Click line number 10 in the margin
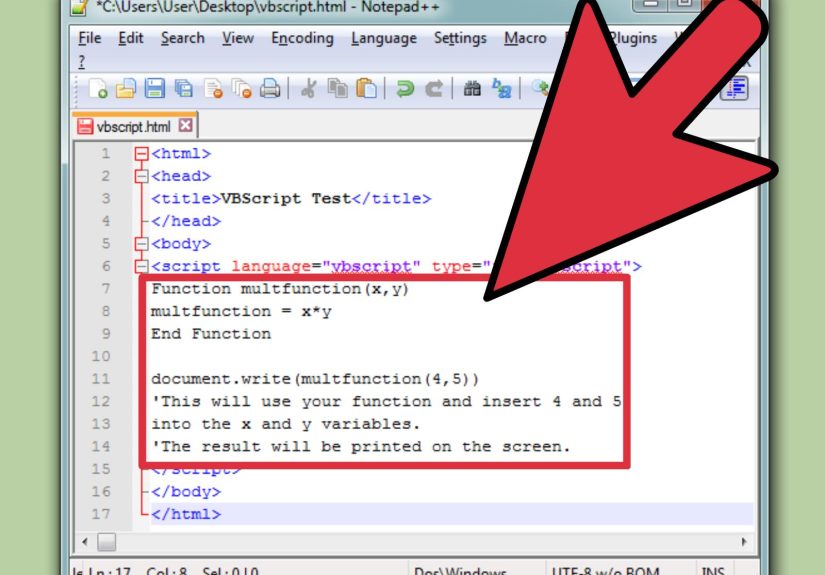825x575 pixels. pyautogui.click(x=100, y=356)
